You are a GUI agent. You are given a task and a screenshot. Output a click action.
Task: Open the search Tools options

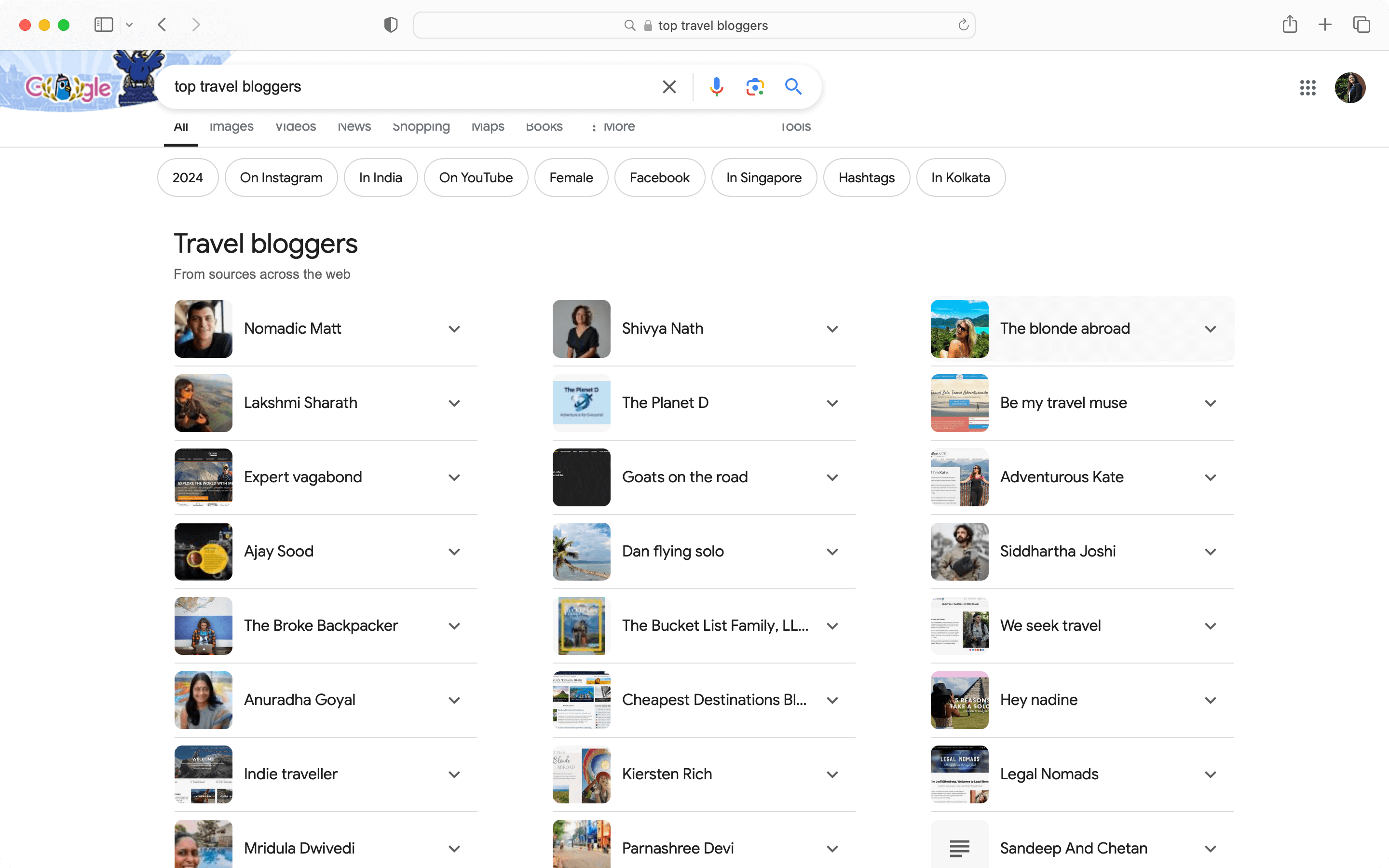point(795,127)
